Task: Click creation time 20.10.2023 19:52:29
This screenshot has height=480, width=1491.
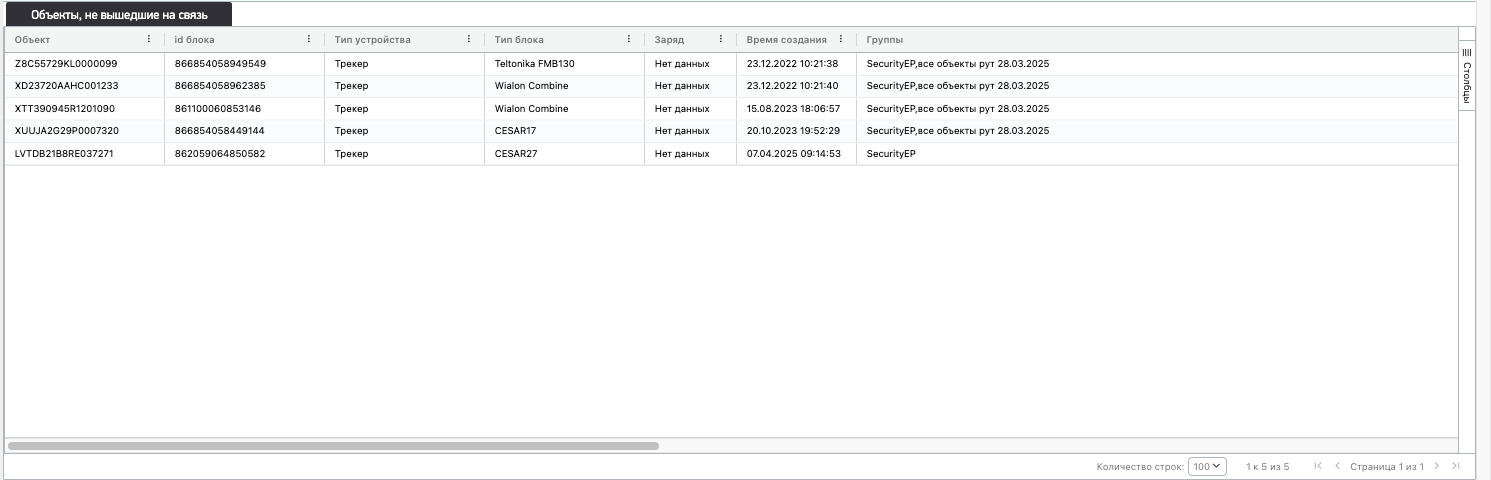Action: click(x=794, y=131)
